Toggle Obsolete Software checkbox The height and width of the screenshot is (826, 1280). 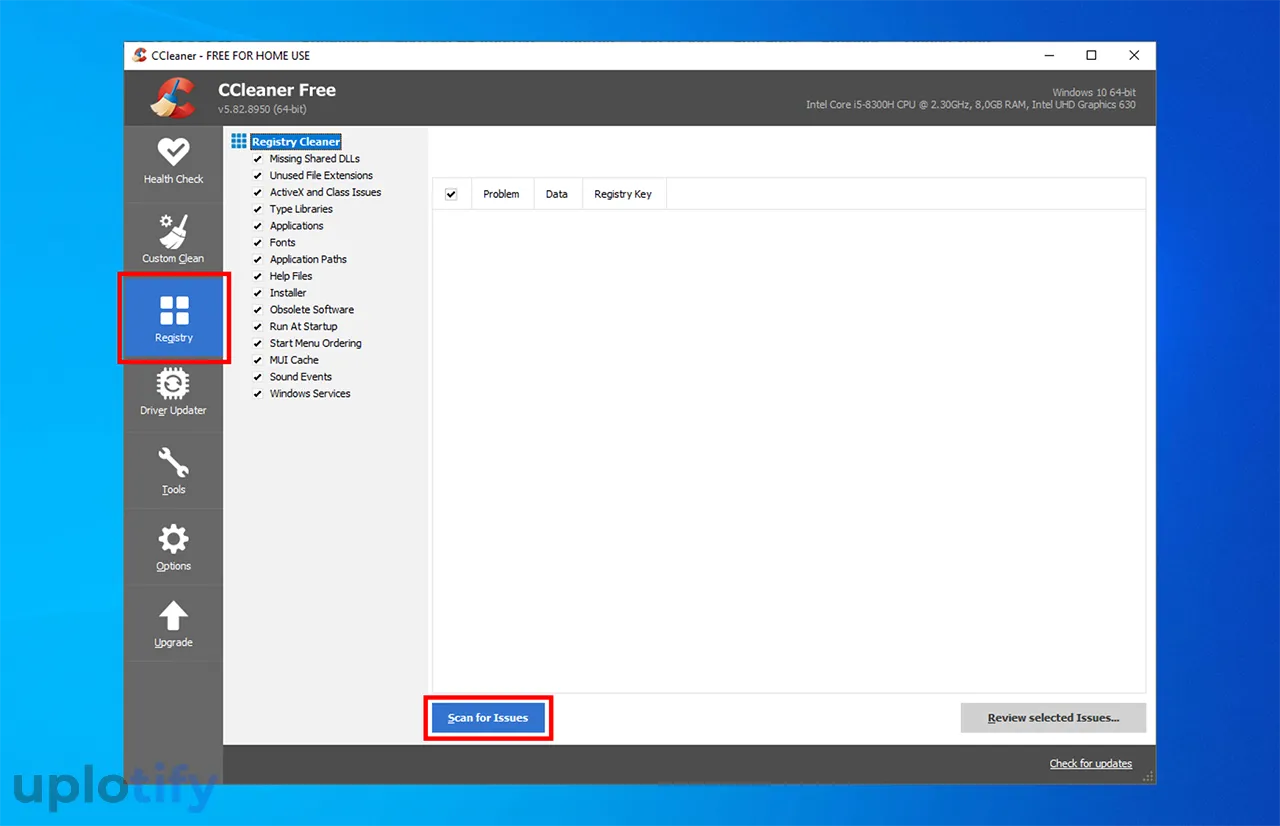coord(257,310)
